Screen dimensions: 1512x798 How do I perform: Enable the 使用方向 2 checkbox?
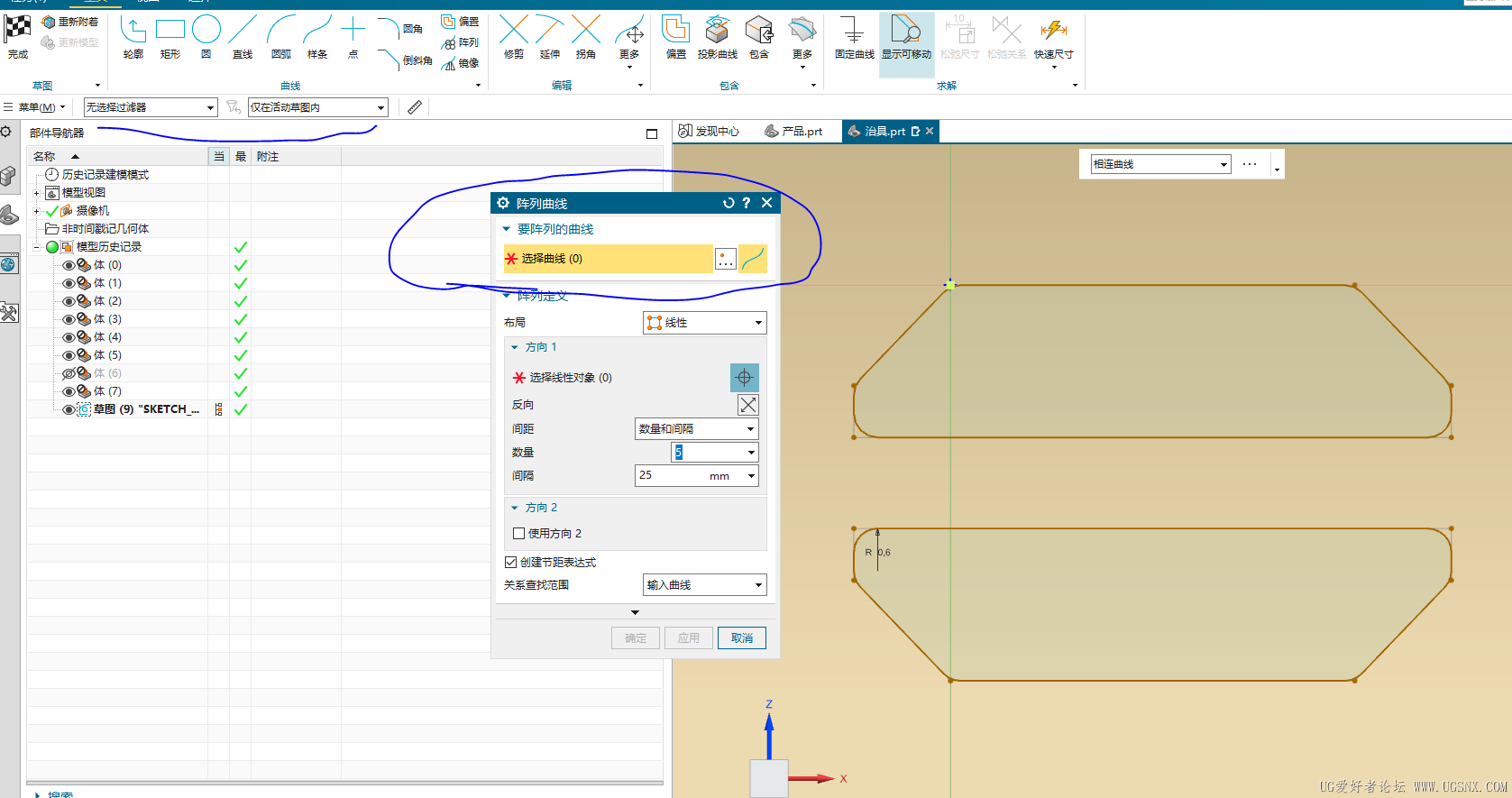point(519,534)
